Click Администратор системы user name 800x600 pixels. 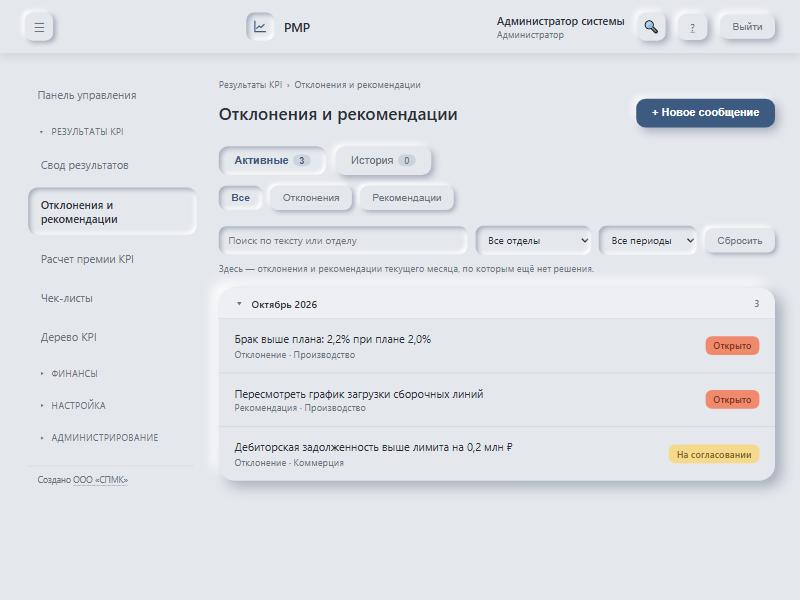point(560,21)
